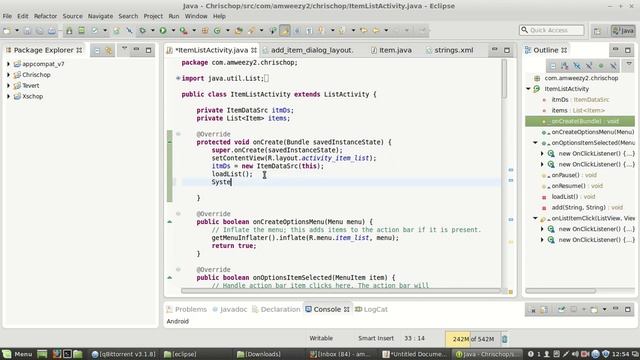Toggle Hide Non-Public Members in Outline
This screenshot has height=360, width=640.
[601, 66]
